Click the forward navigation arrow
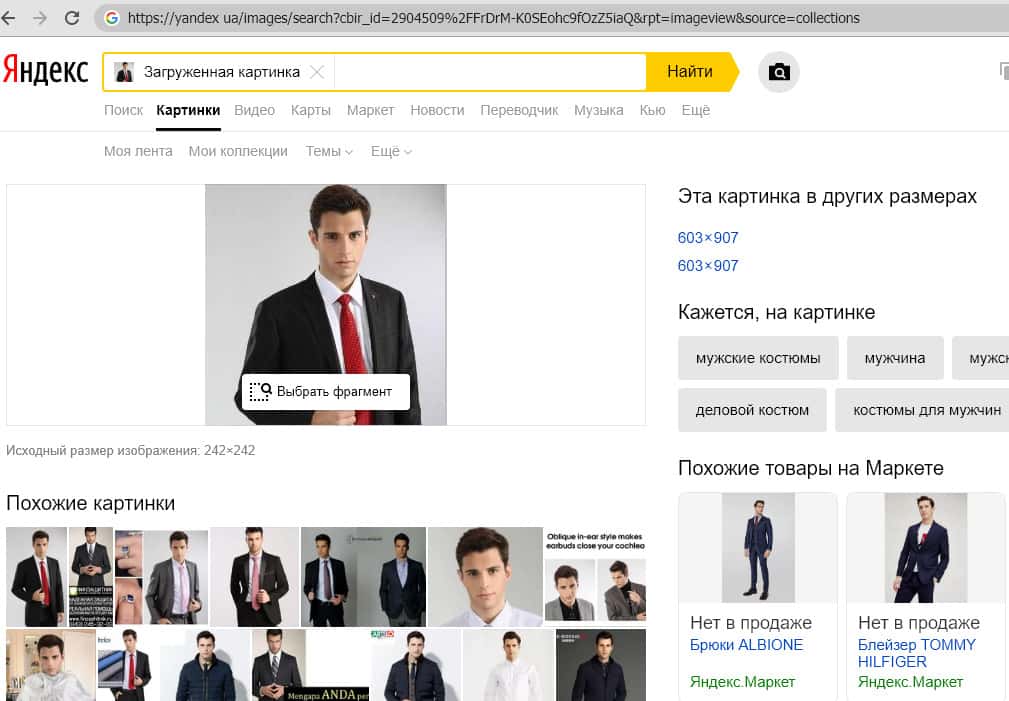The height and width of the screenshot is (701, 1009). [40, 18]
